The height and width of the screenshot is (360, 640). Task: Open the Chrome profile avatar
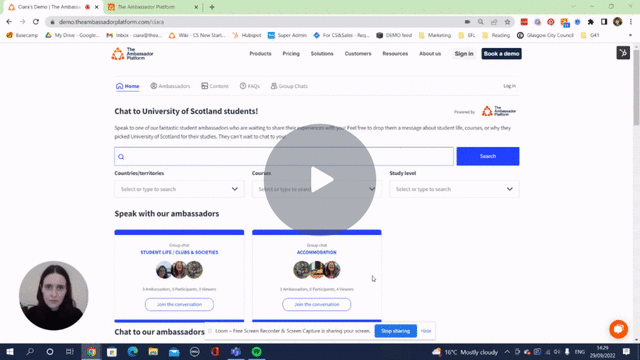pos(618,22)
